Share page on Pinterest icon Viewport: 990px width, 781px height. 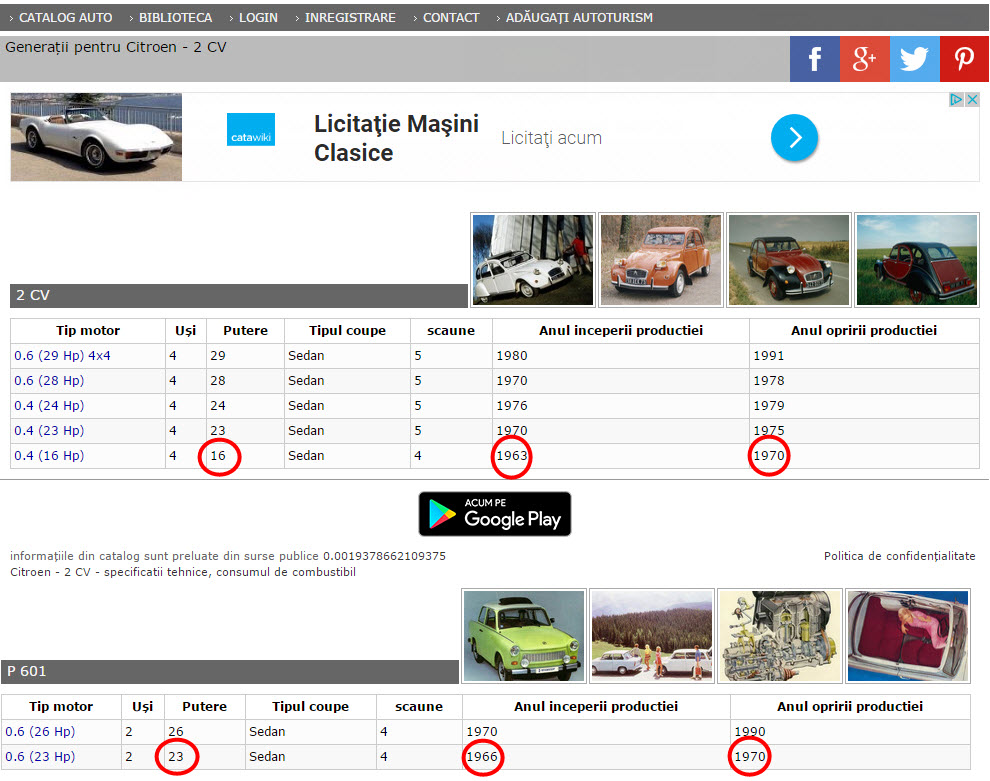click(964, 59)
